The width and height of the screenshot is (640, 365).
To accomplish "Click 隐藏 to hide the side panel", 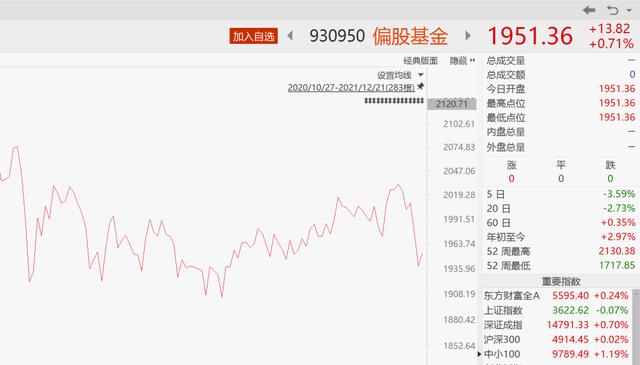I will 462,61.
